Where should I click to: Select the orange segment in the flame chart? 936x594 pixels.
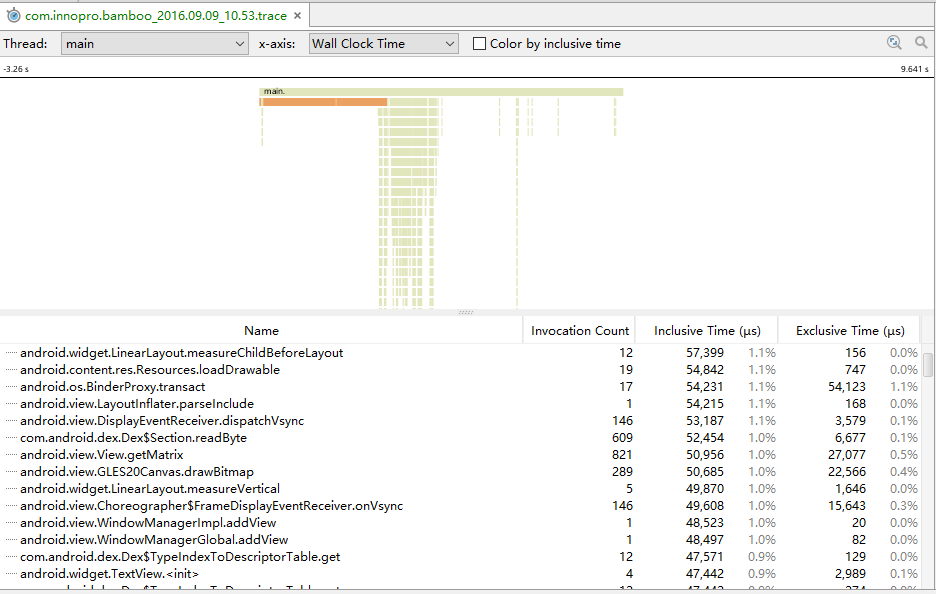click(325, 101)
